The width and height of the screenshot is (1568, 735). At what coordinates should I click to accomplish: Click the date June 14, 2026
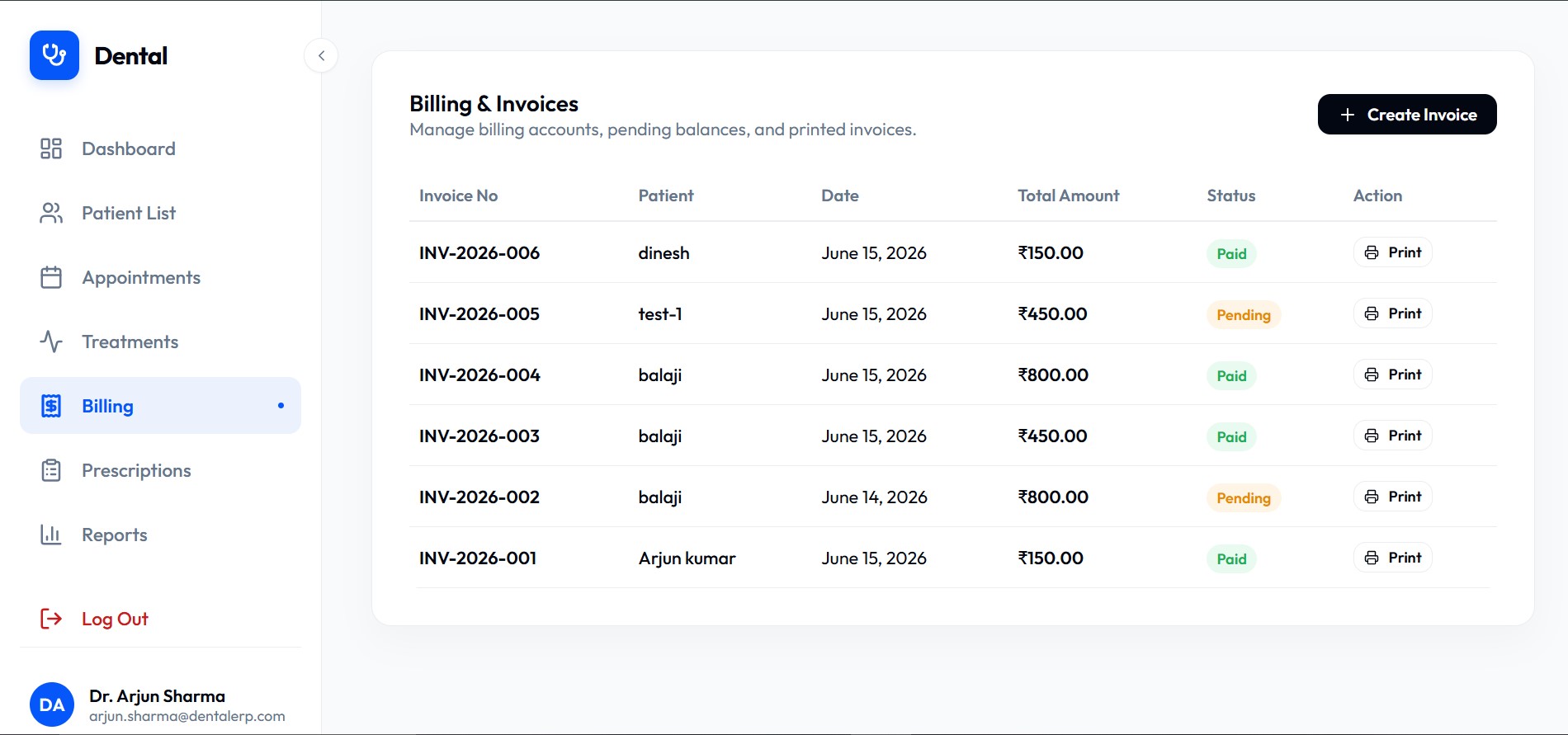point(874,497)
